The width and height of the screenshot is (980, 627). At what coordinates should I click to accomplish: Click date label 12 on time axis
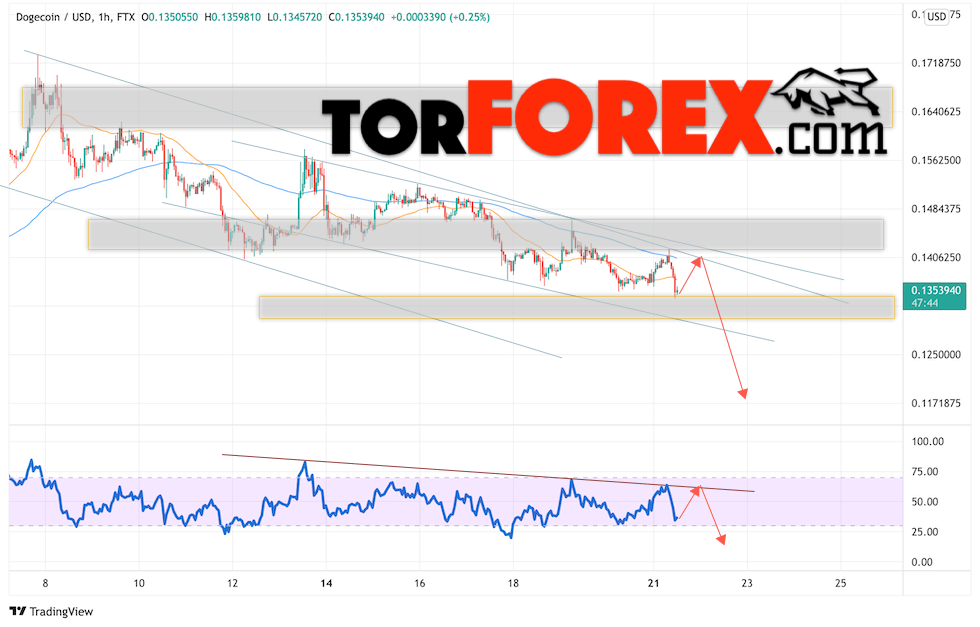[232, 583]
